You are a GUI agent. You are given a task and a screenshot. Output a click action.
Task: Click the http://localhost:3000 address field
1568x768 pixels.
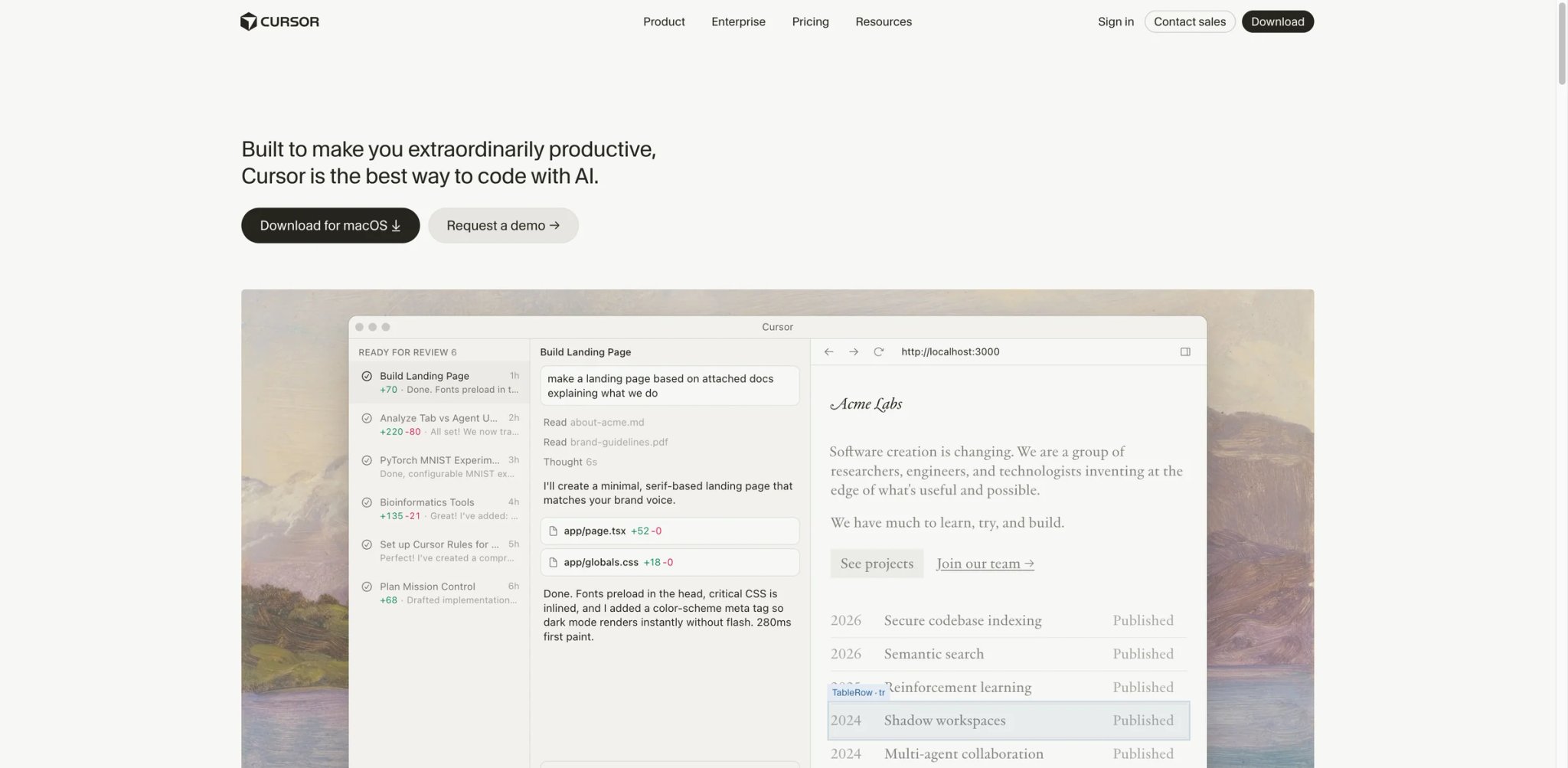click(x=949, y=352)
